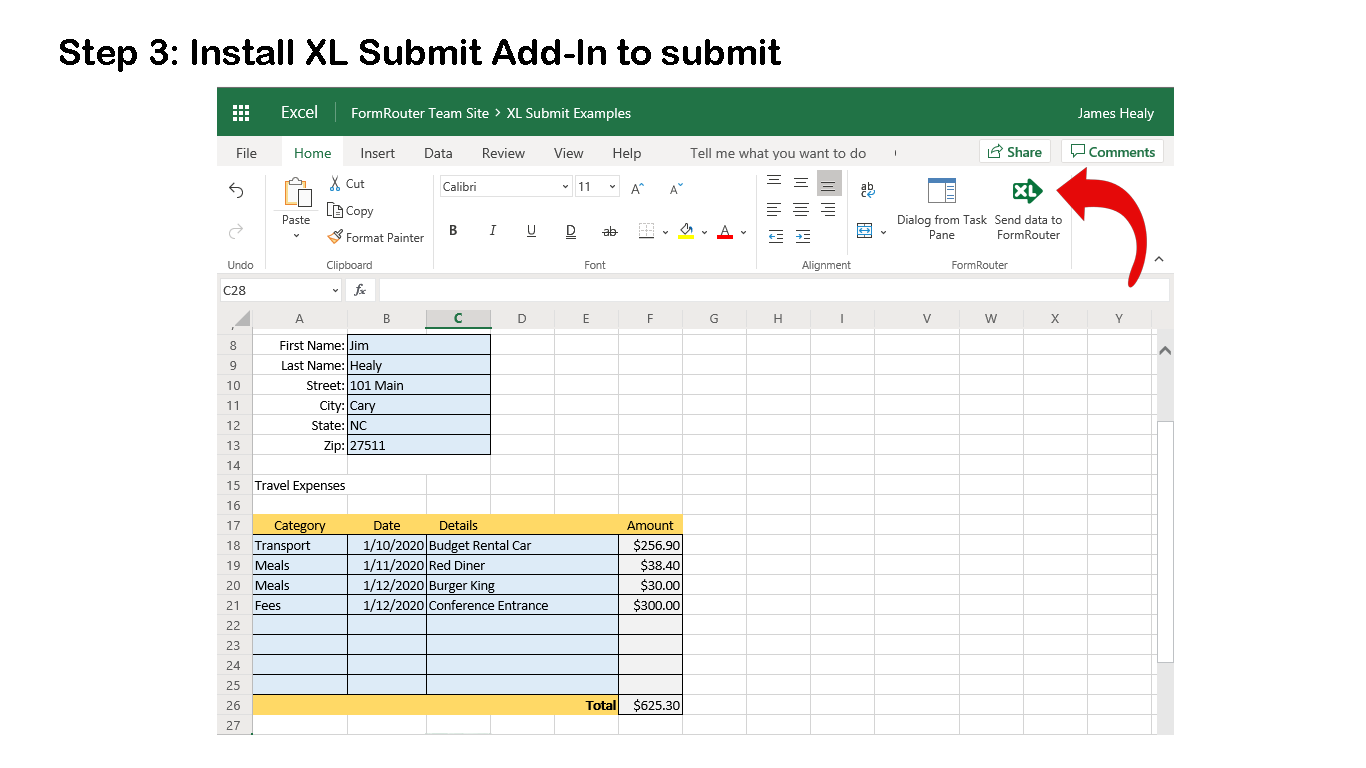Click Send data to FormRouter
The height and width of the screenshot is (768, 1366).
1028,209
